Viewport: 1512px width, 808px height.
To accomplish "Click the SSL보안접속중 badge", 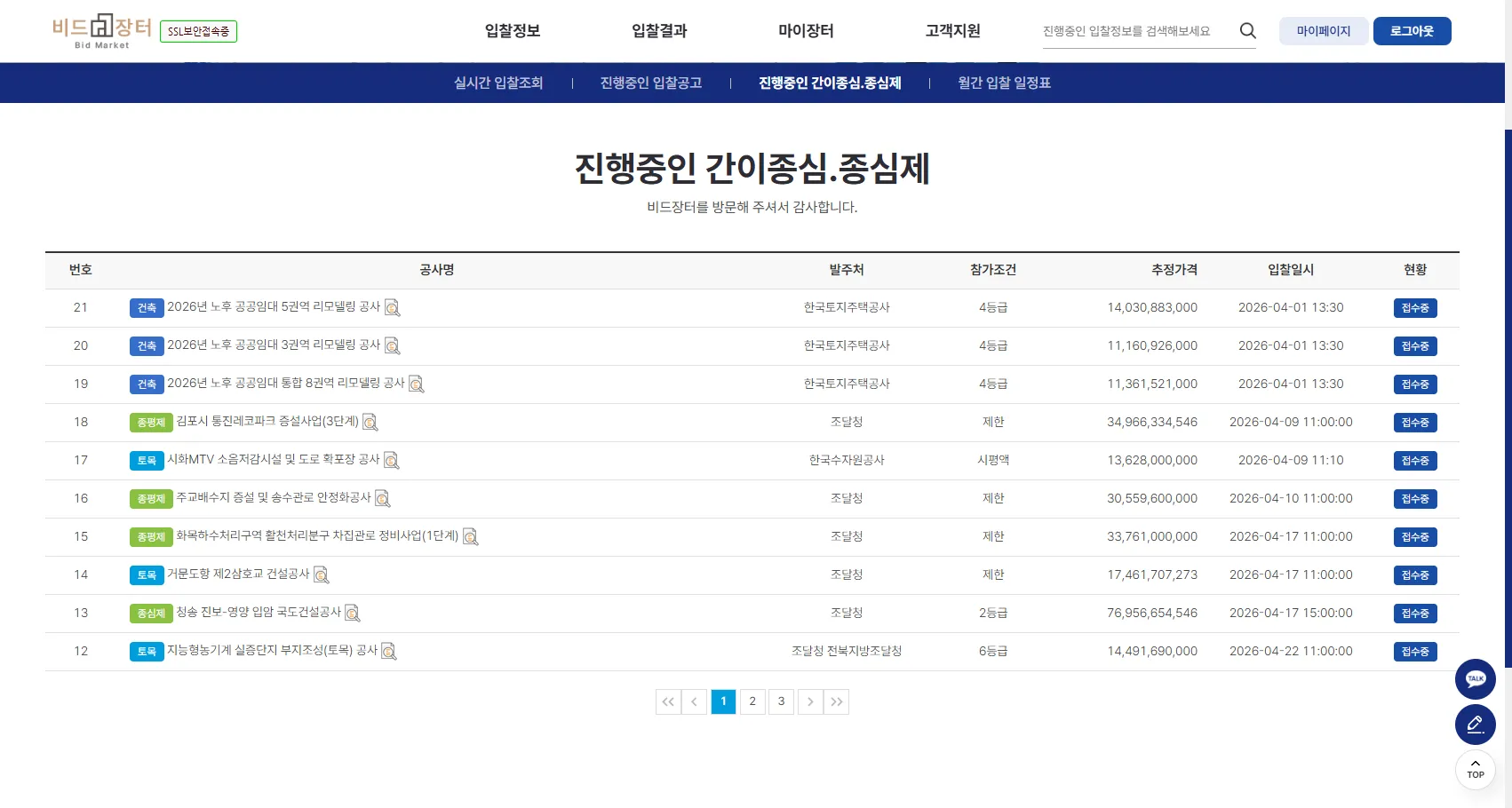I will (198, 32).
